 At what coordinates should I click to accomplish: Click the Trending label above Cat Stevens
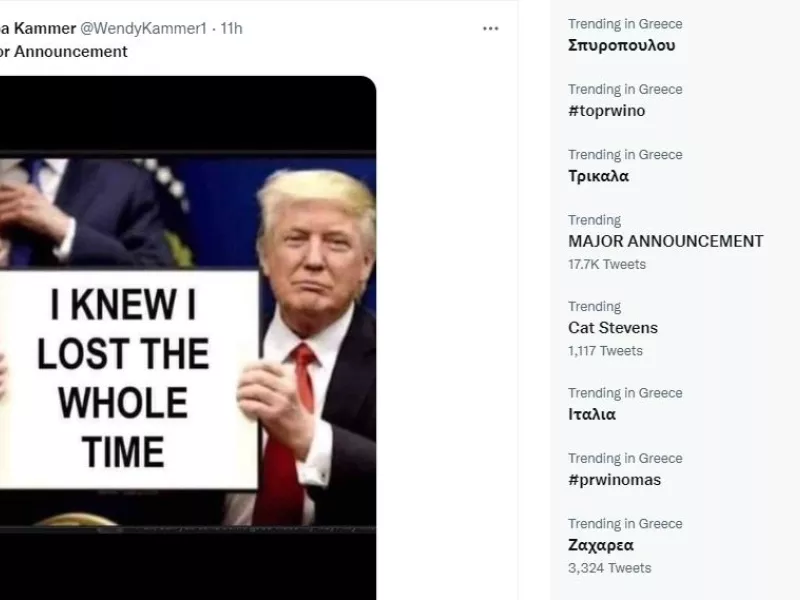[594, 306]
